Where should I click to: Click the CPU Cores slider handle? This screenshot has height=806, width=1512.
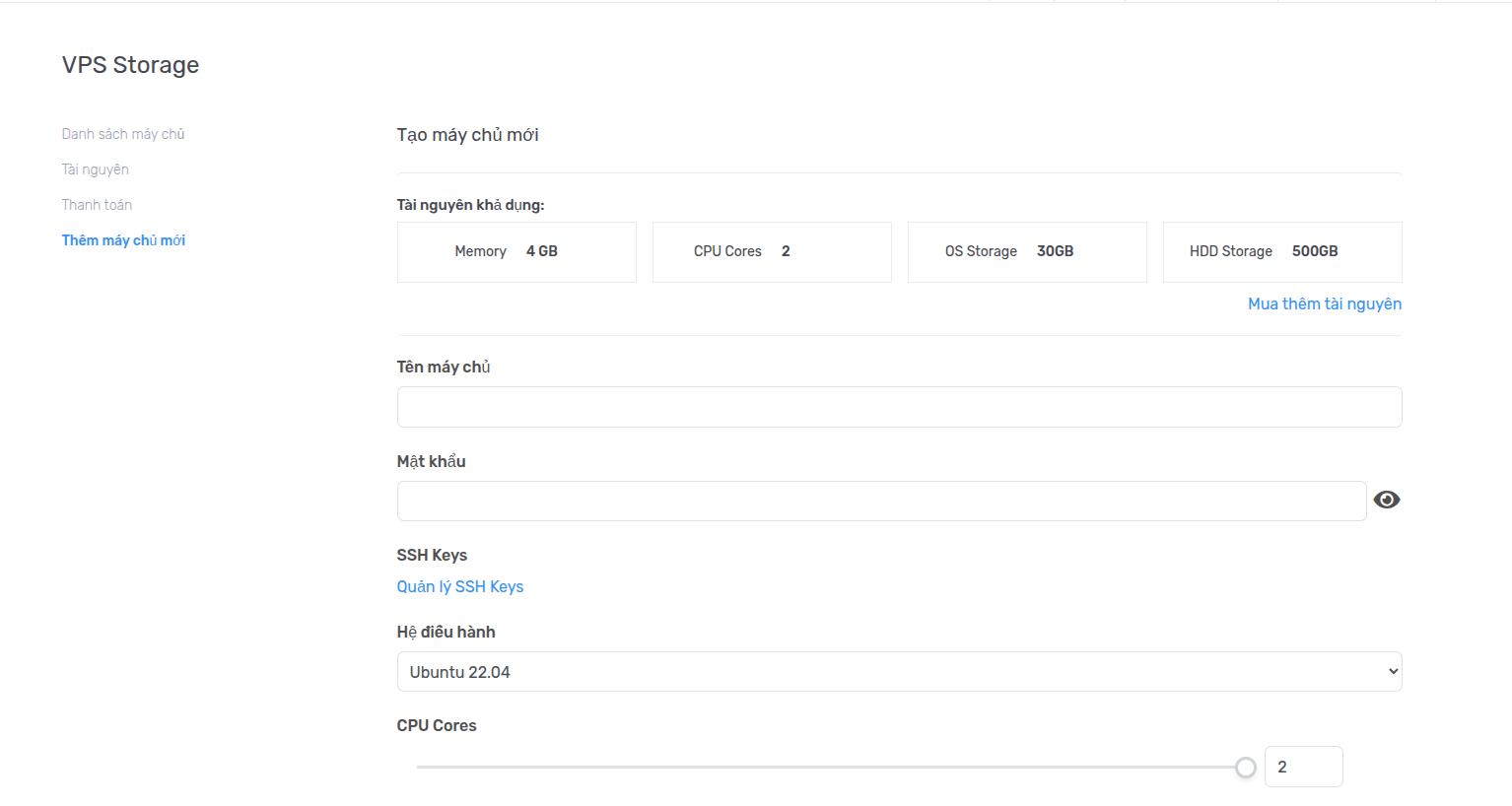(x=1245, y=768)
